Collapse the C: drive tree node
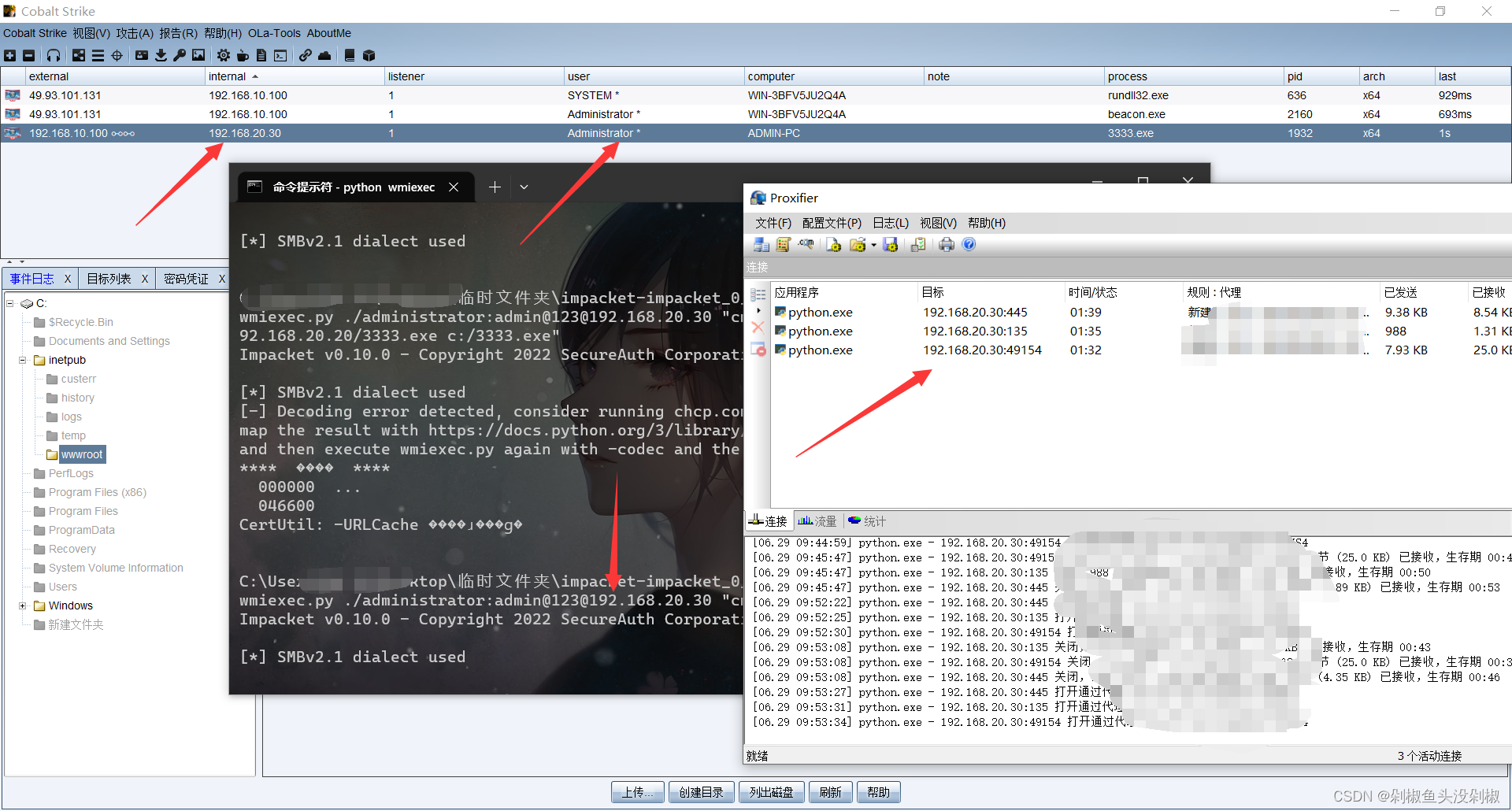Viewport: 1512px width, 811px height. pyautogui.click(x=11, y=303)
